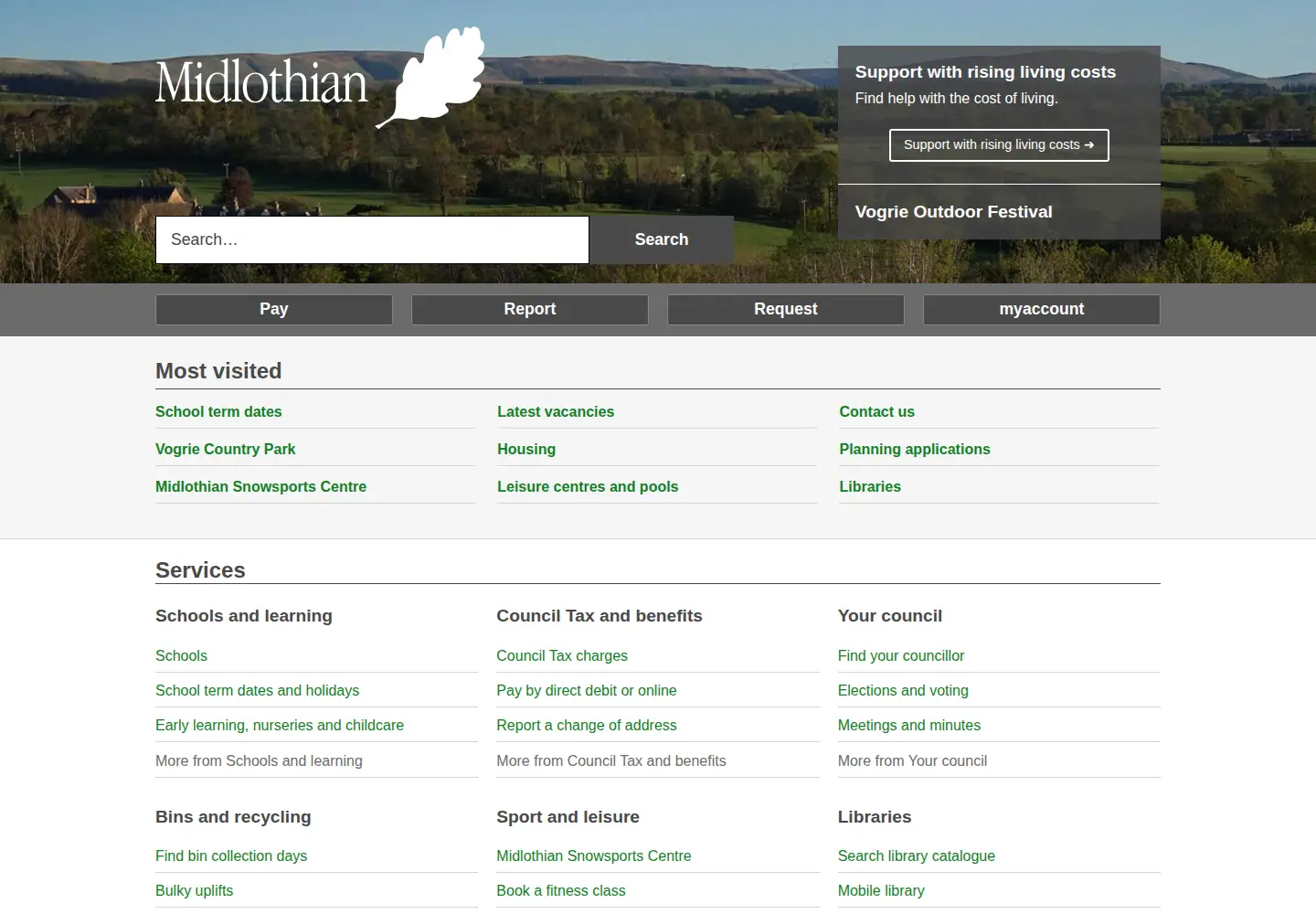Open the Vogrie Outdoor Festival banner item
The image size is (1316, 914).
click(x=953, y=212)
